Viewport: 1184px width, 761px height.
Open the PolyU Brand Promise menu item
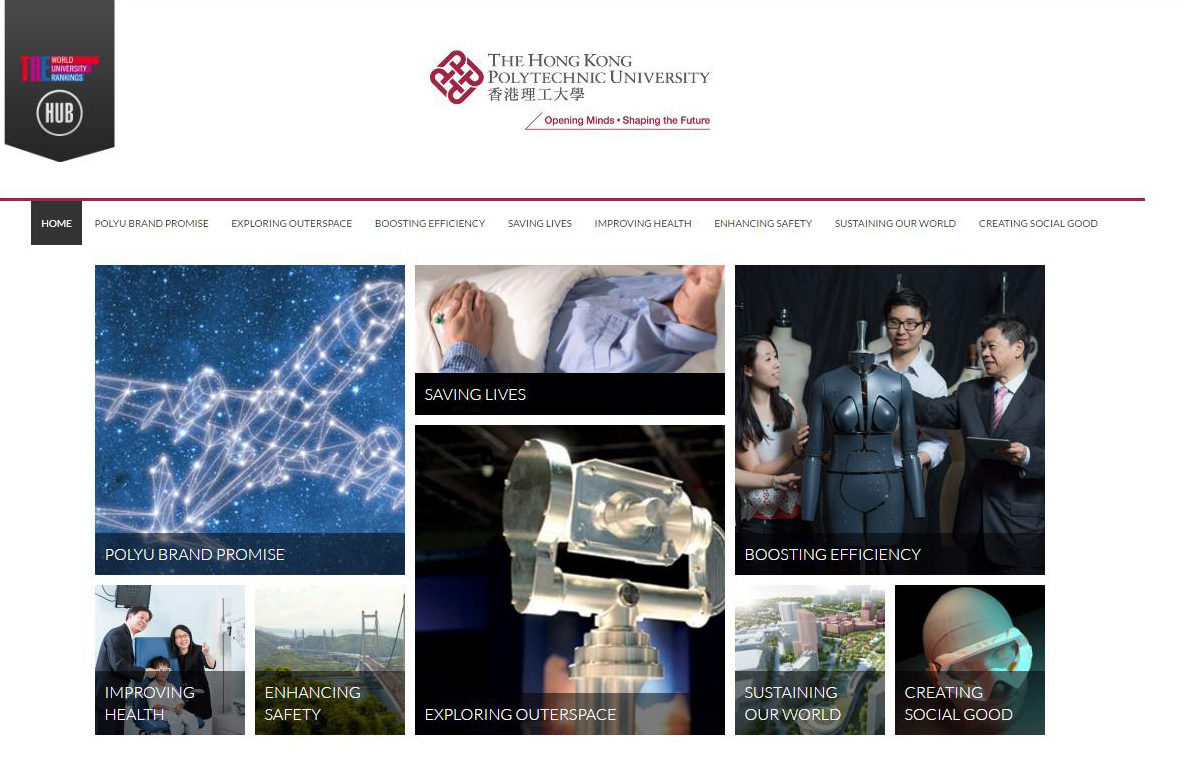[x=151, y=223]
